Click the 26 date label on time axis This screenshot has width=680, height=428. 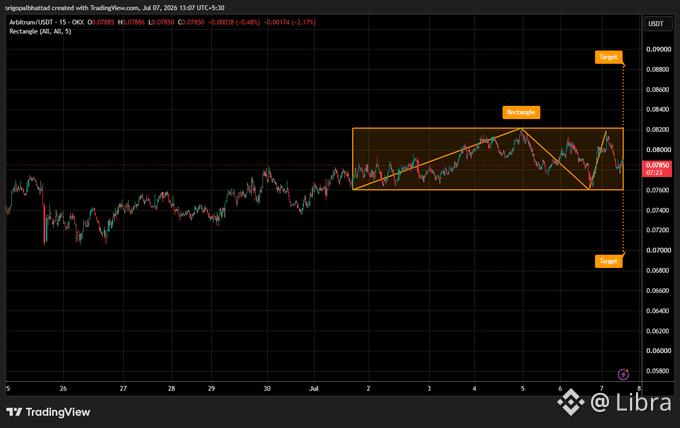tap(63, 389)
